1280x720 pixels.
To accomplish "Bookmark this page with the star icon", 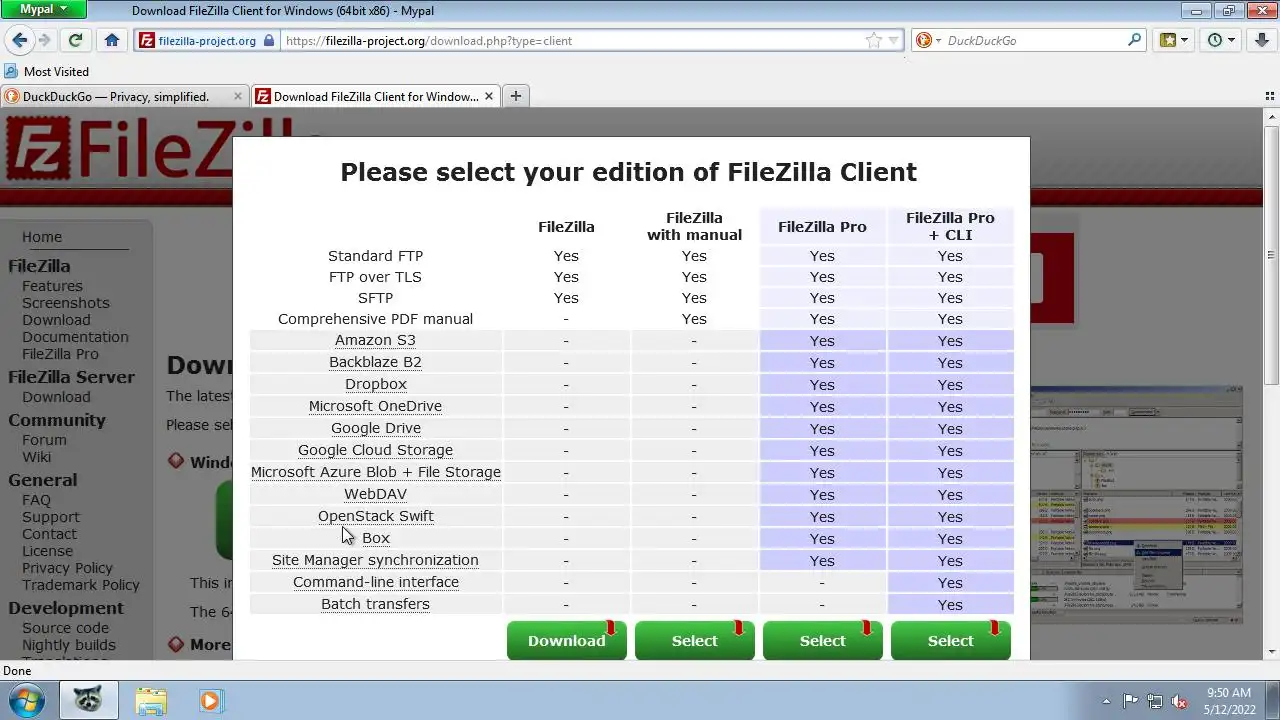I will point(873,41).
